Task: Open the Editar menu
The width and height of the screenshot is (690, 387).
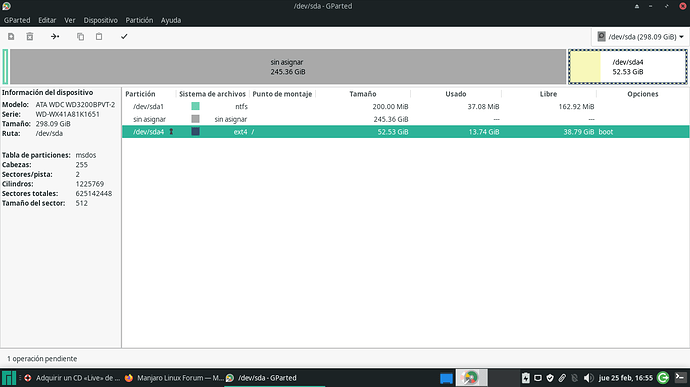Action: [47, 20]
